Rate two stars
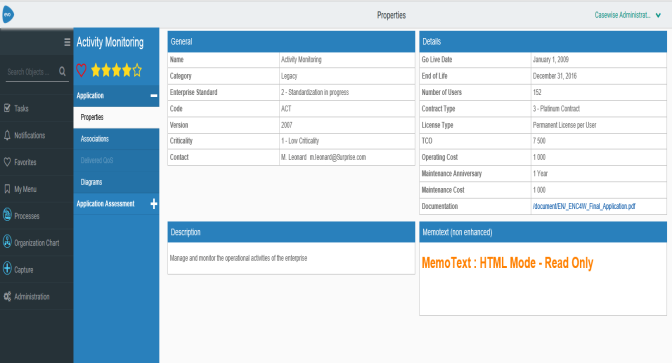The height and width of the screenshot is (363, 672). pyautogui.click(x=106, y=70)
